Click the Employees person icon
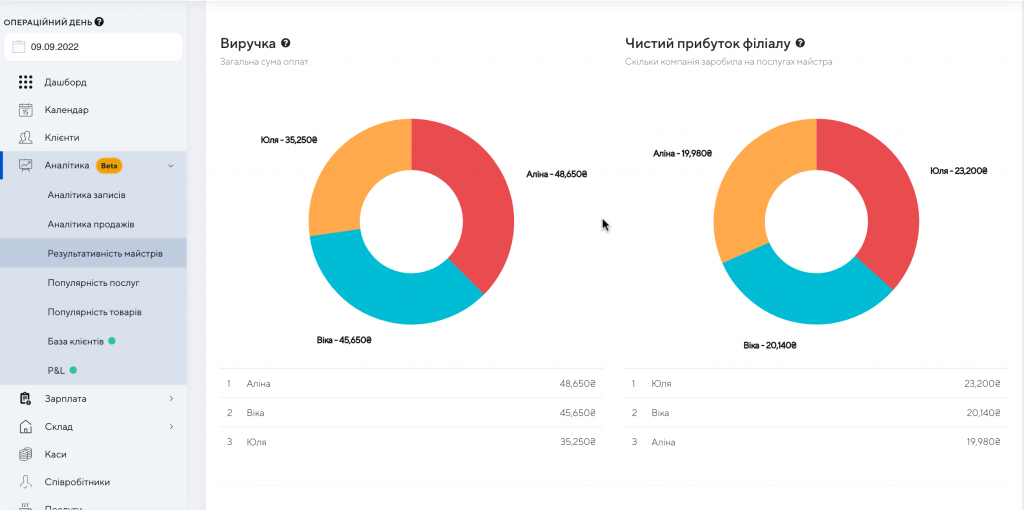The image size is (1024, 510). tap(26, 482)
